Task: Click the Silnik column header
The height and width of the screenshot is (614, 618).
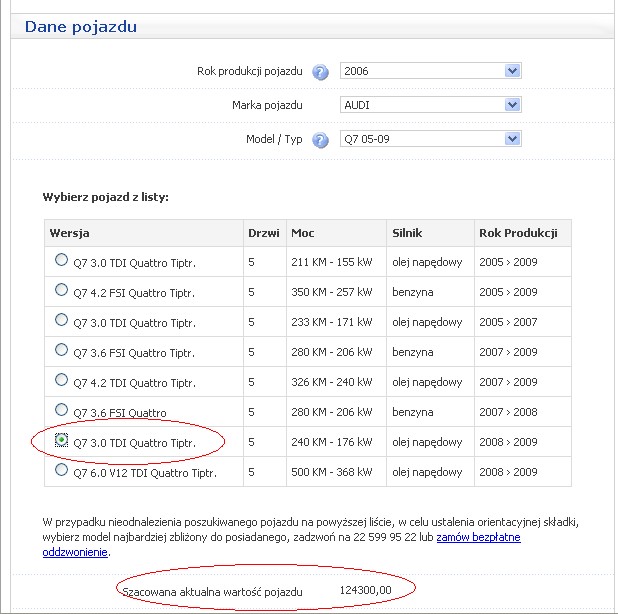Action: point(430,233)
